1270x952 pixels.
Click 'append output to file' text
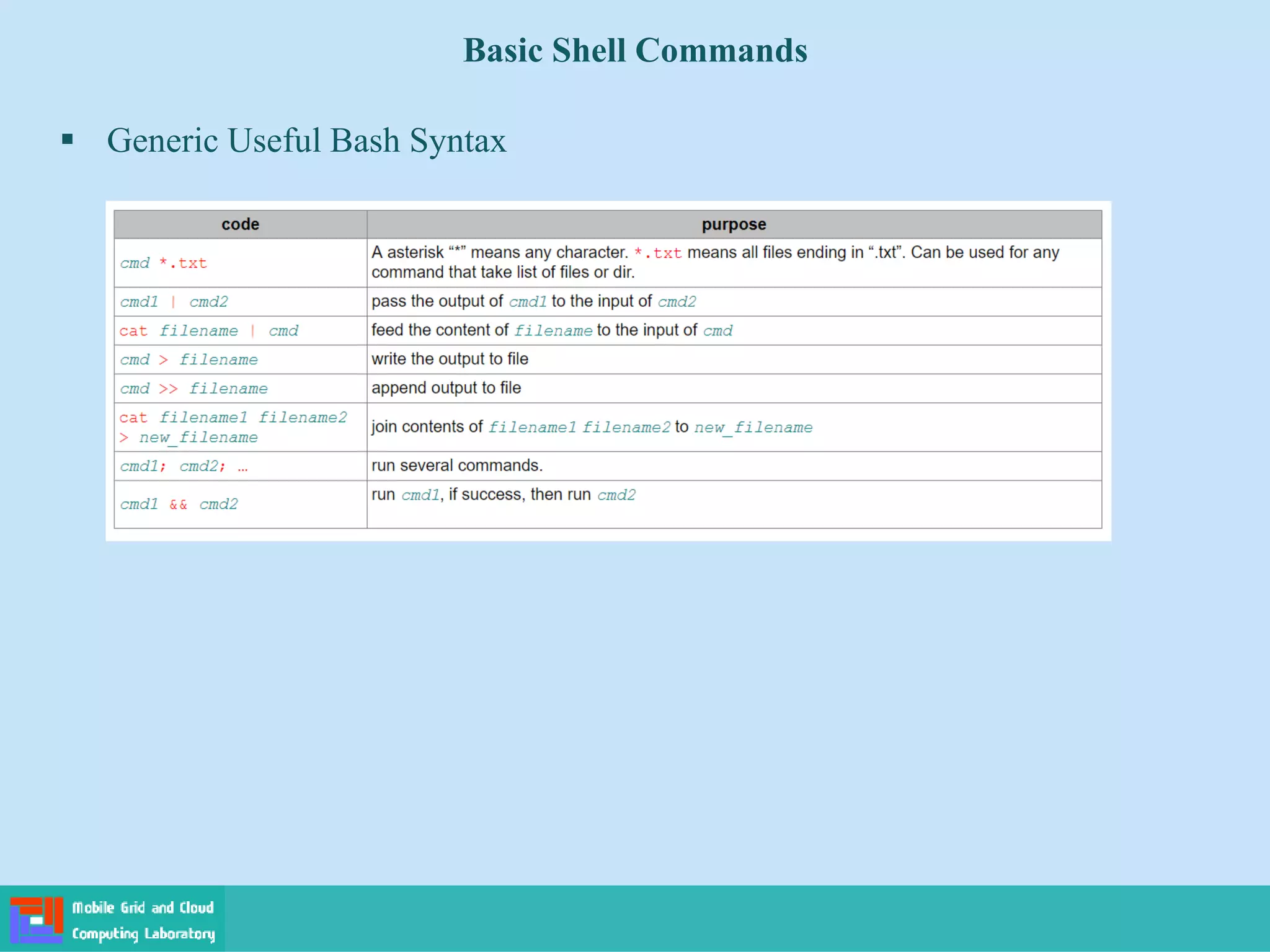click(446, 388)
